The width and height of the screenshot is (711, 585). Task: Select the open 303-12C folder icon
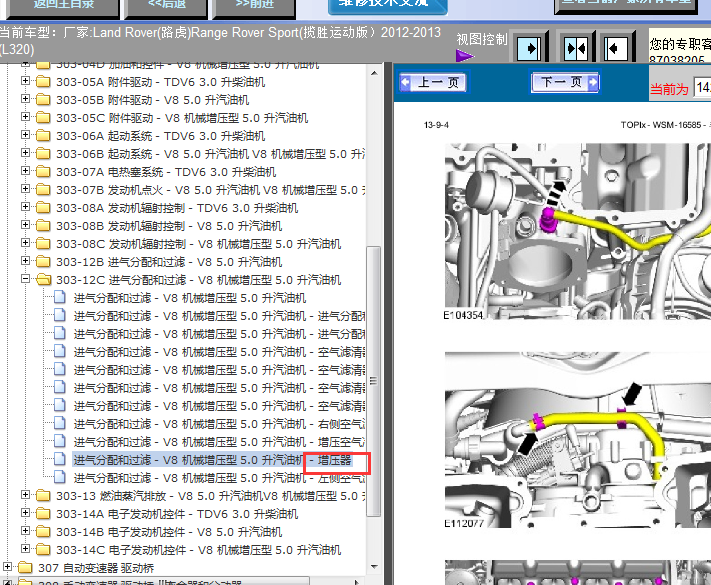pyautogui.click(x=44, y=280)
